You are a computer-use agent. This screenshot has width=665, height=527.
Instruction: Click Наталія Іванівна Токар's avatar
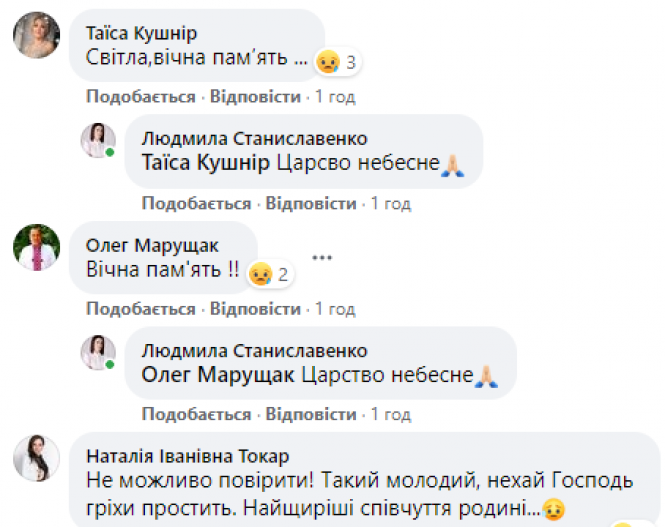[x=36, y=458]
